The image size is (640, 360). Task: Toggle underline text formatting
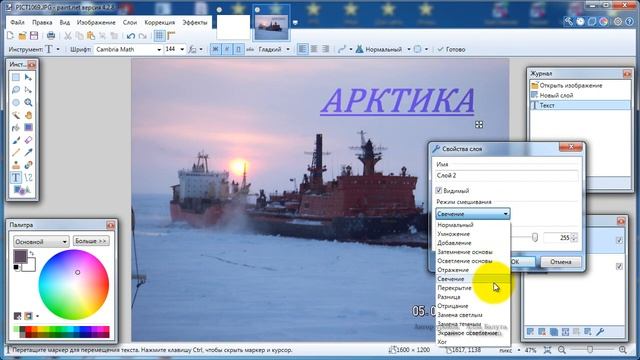238,49
